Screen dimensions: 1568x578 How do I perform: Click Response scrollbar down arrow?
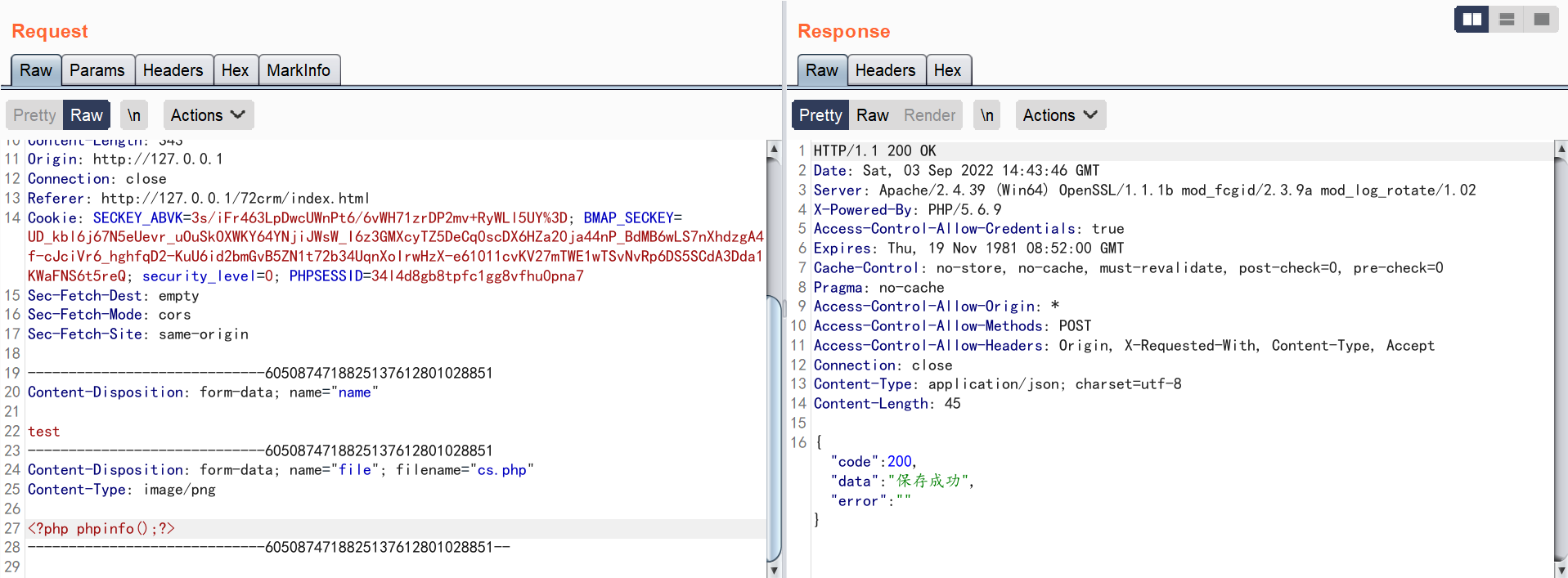point(1561,570)
